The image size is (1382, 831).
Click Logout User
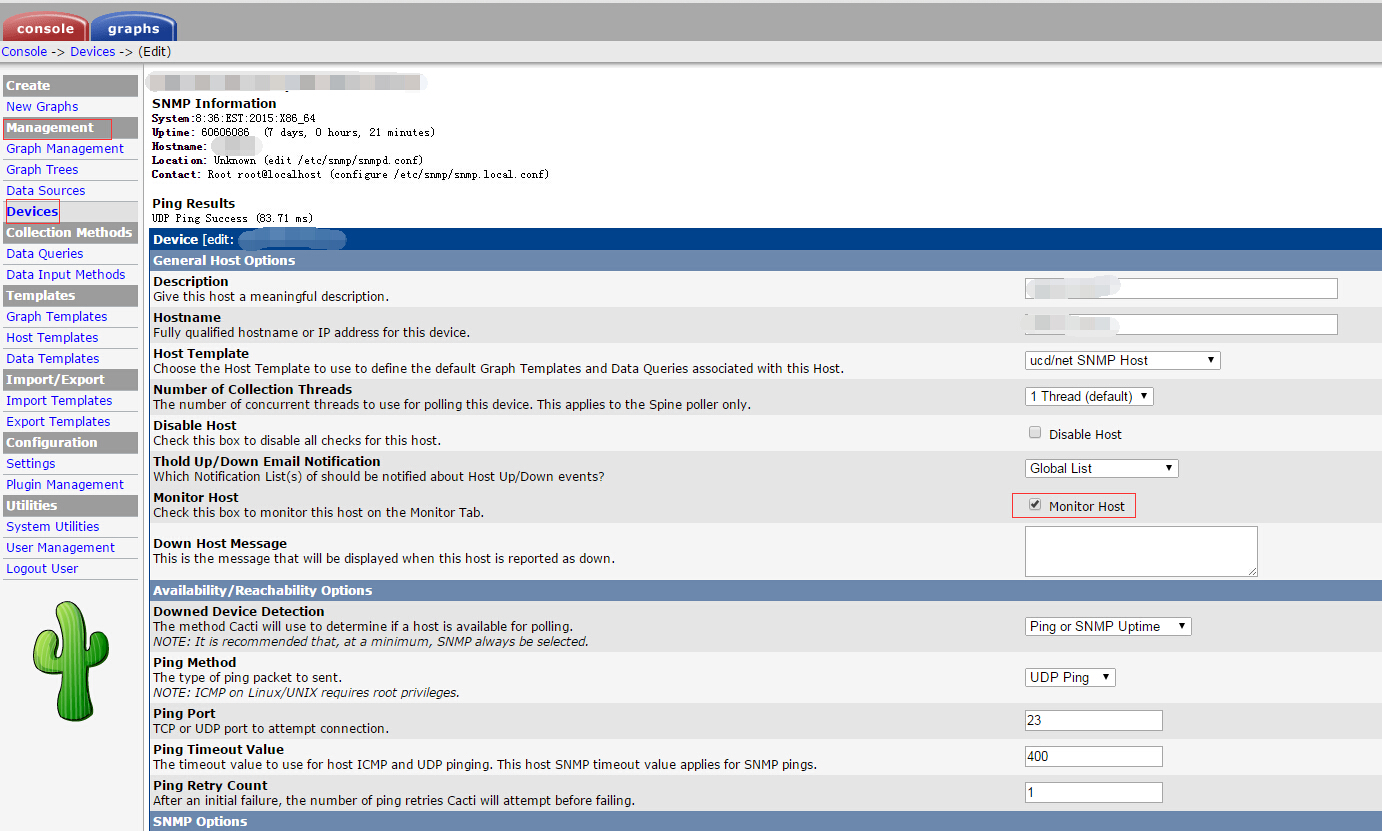pyautogui.click(x=42, y=569)
